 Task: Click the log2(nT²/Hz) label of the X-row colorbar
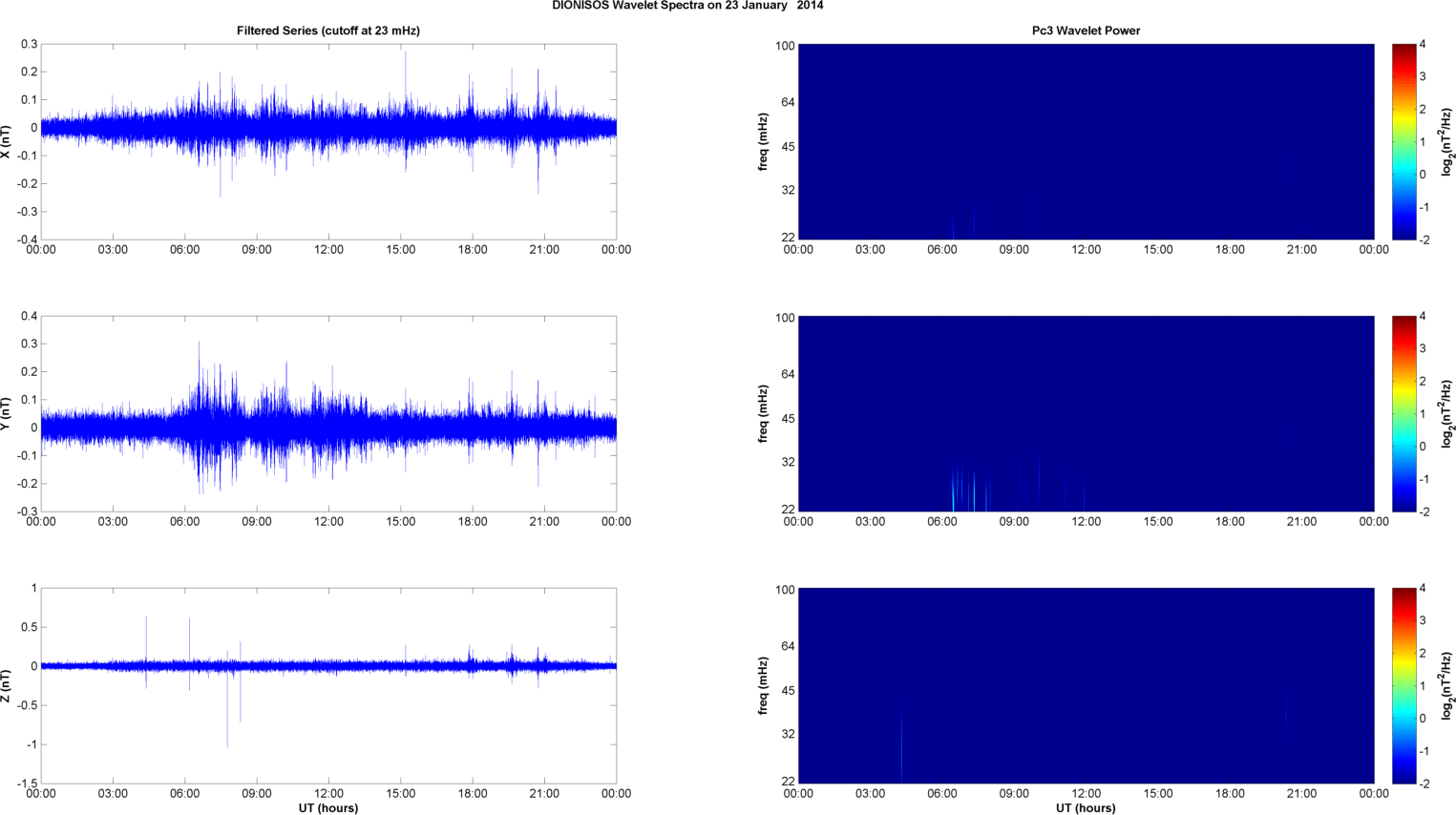pyautogui.click(x=1446, y=142)
